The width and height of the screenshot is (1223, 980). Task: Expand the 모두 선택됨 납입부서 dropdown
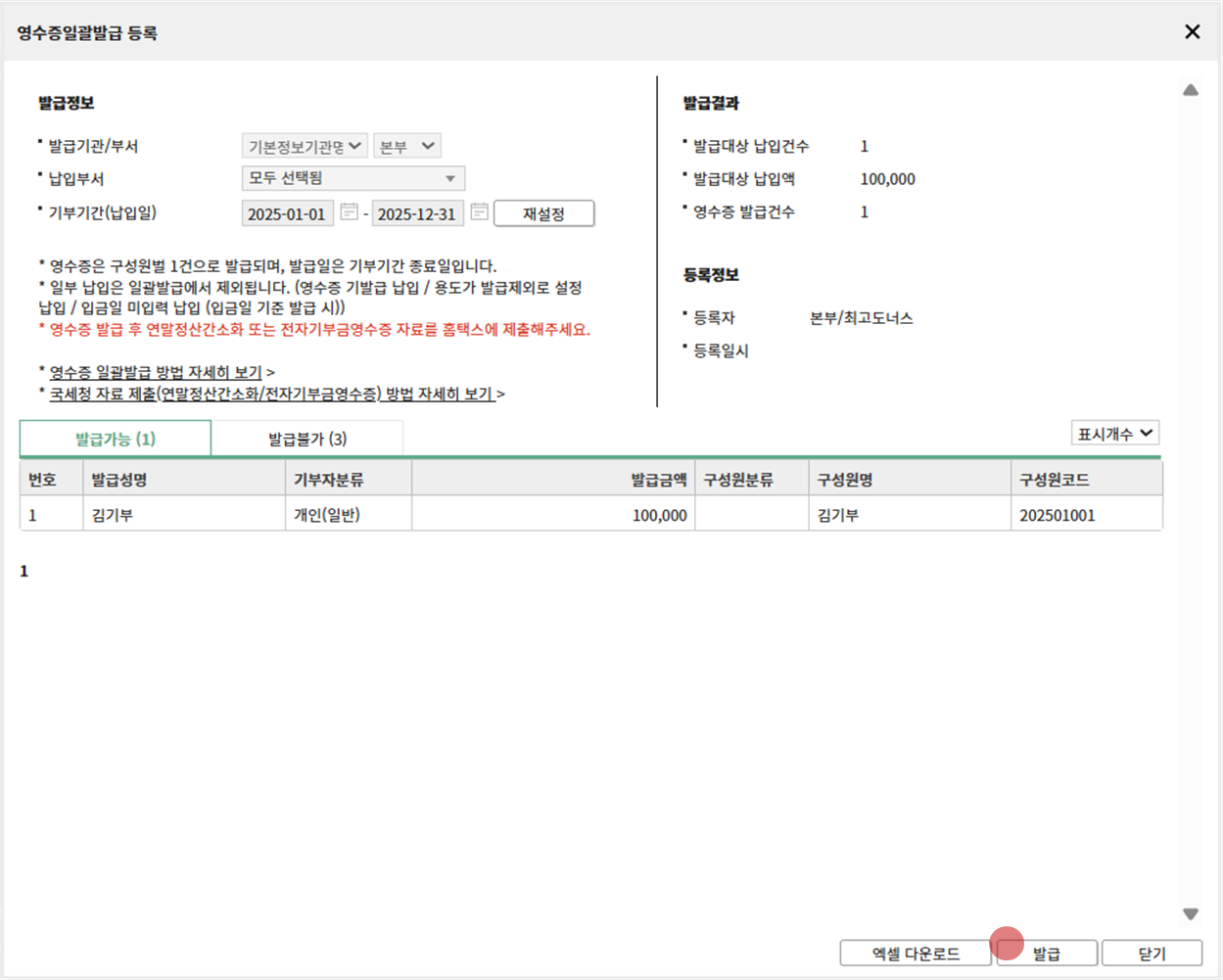pos(353,178)
